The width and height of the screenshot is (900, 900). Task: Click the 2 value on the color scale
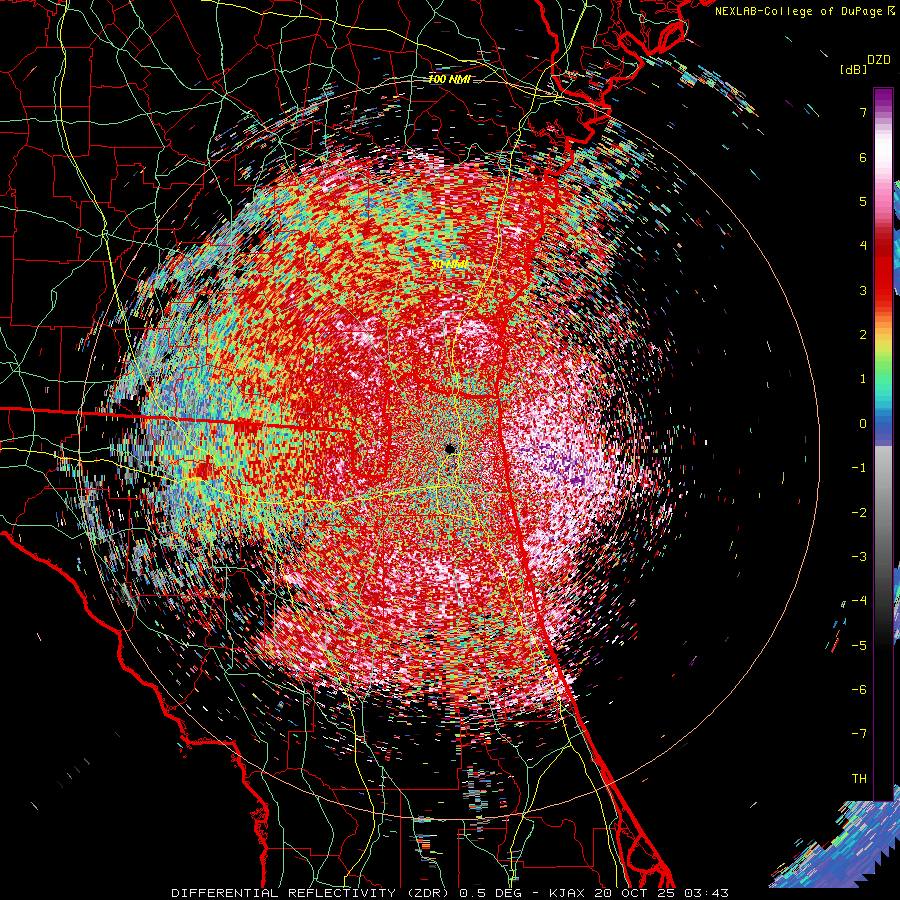pyautogui.click(x=863, y=335)
